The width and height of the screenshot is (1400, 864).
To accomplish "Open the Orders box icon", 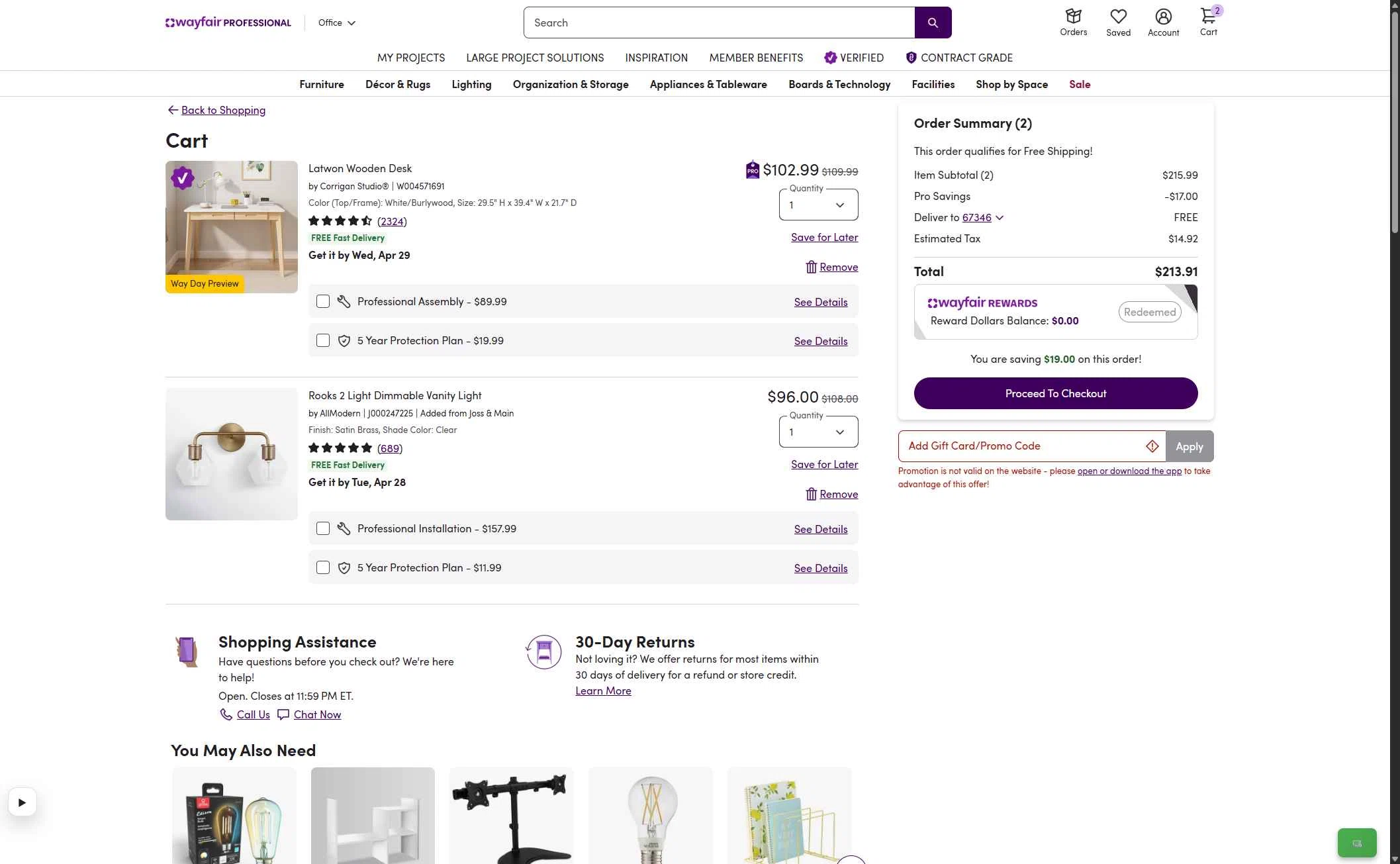I will point(1073,17).
